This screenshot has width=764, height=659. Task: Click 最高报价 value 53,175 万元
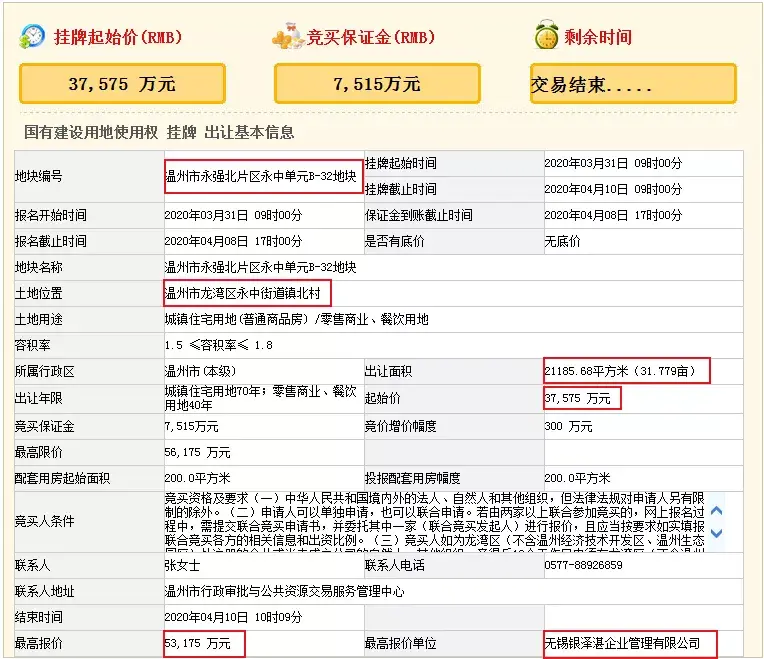click(x=197, y=643)
